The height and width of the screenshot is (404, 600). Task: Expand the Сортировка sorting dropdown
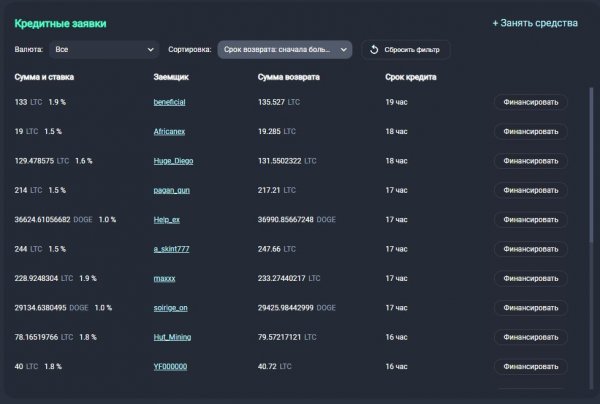[x=286, y=49]
